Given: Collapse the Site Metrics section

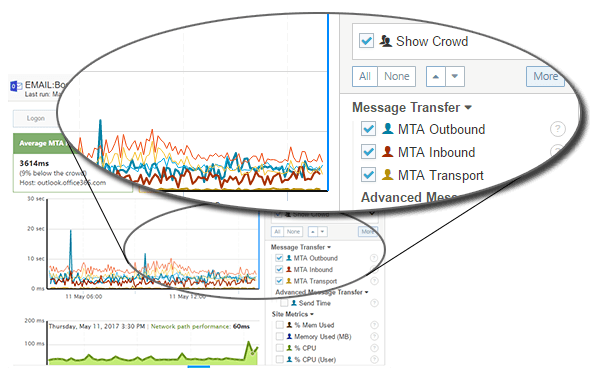Looking at the screenshot, I should [293, 314].
